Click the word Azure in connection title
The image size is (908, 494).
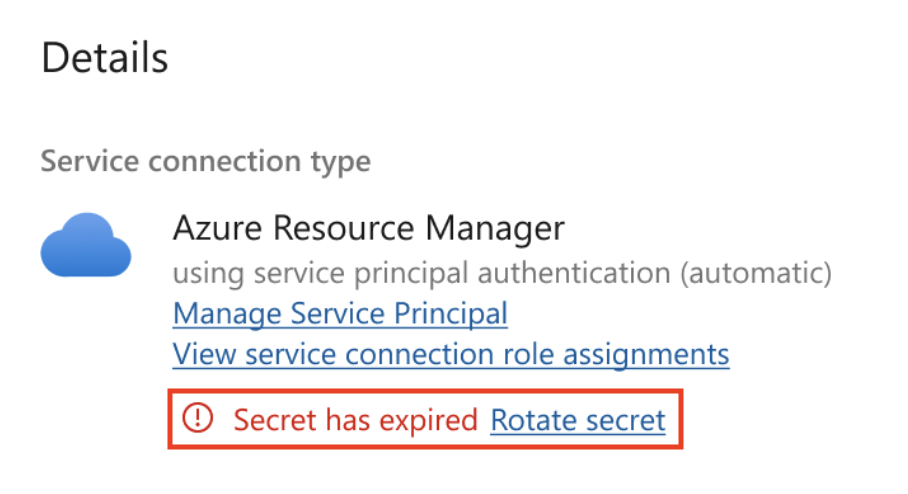pyautogui.click(x=212, y=228)
